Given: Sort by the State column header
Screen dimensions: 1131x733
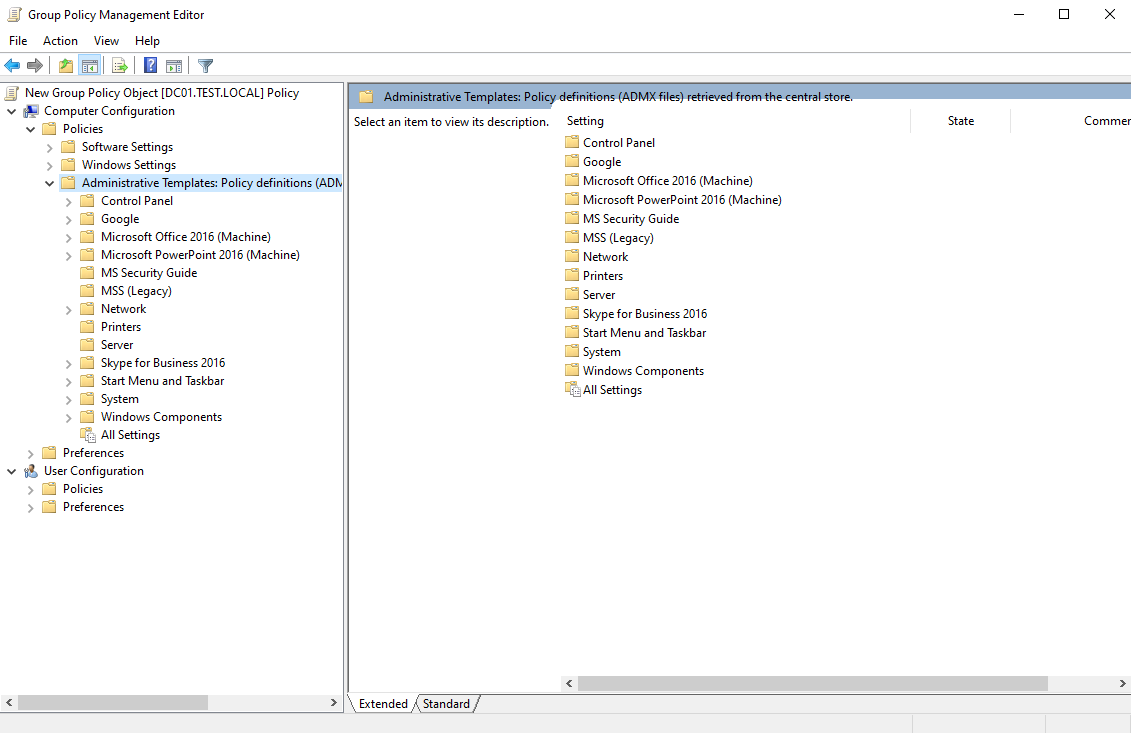Looking at the screenshot, I should 960,121.
